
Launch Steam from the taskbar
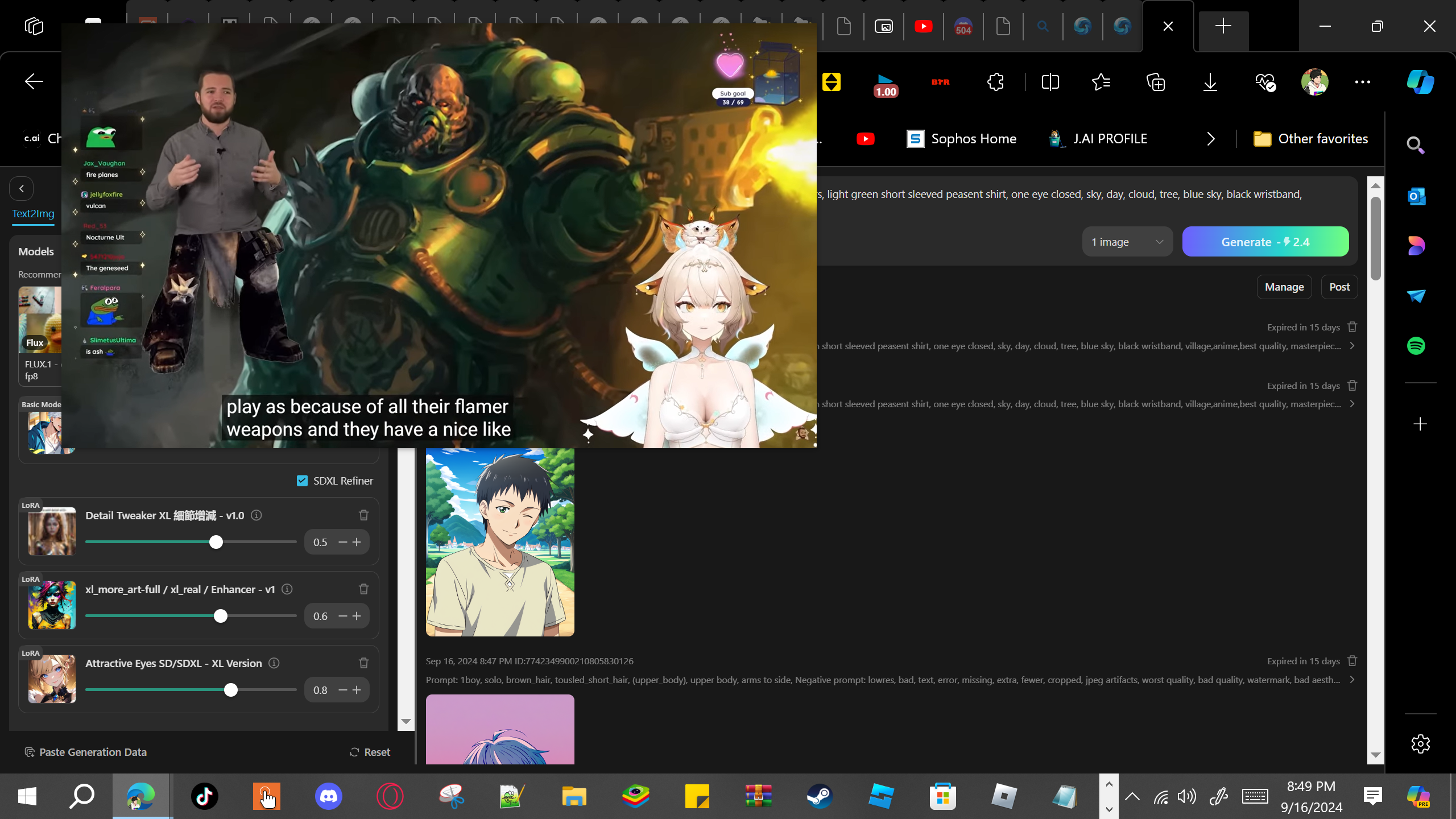point(820,796)
